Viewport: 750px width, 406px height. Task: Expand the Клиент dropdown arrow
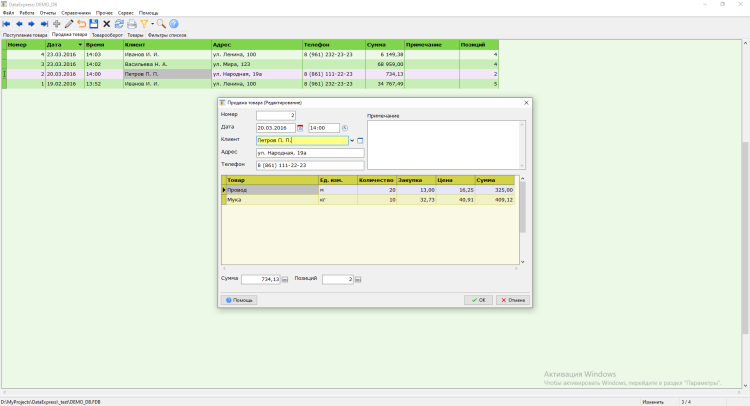[352, 141]
